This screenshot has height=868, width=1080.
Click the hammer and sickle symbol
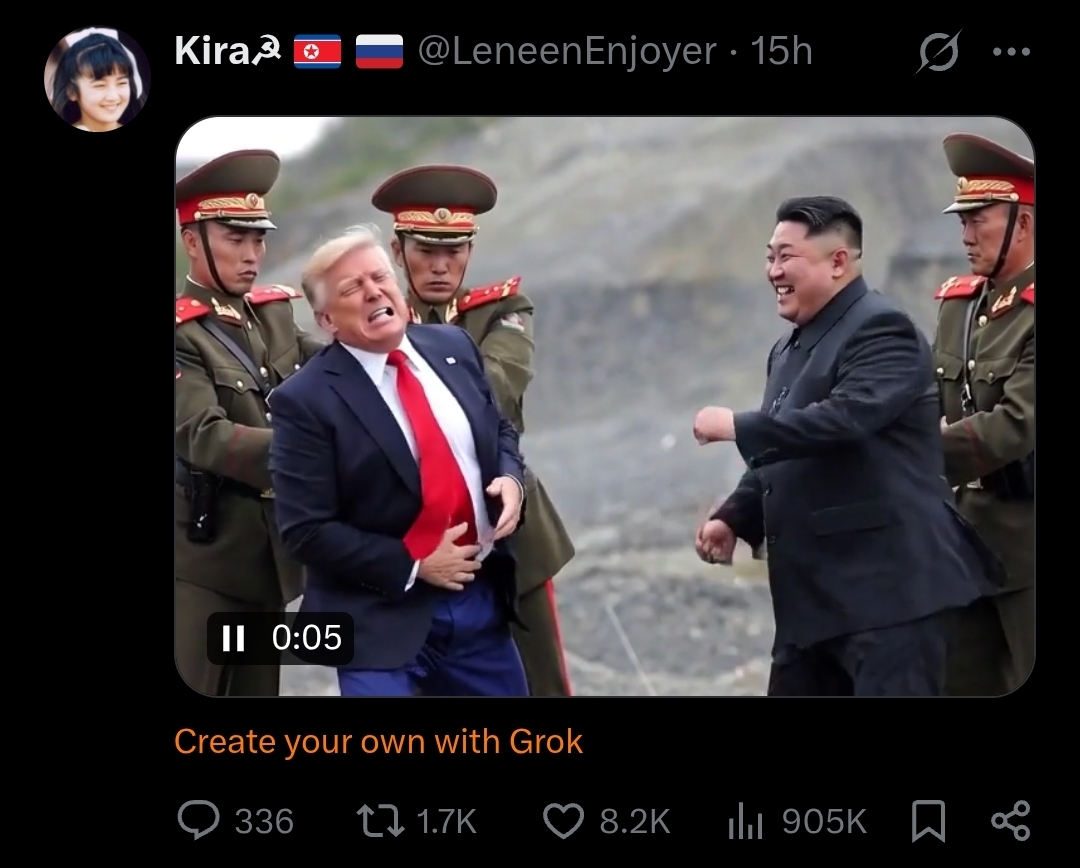coord(267,51)
